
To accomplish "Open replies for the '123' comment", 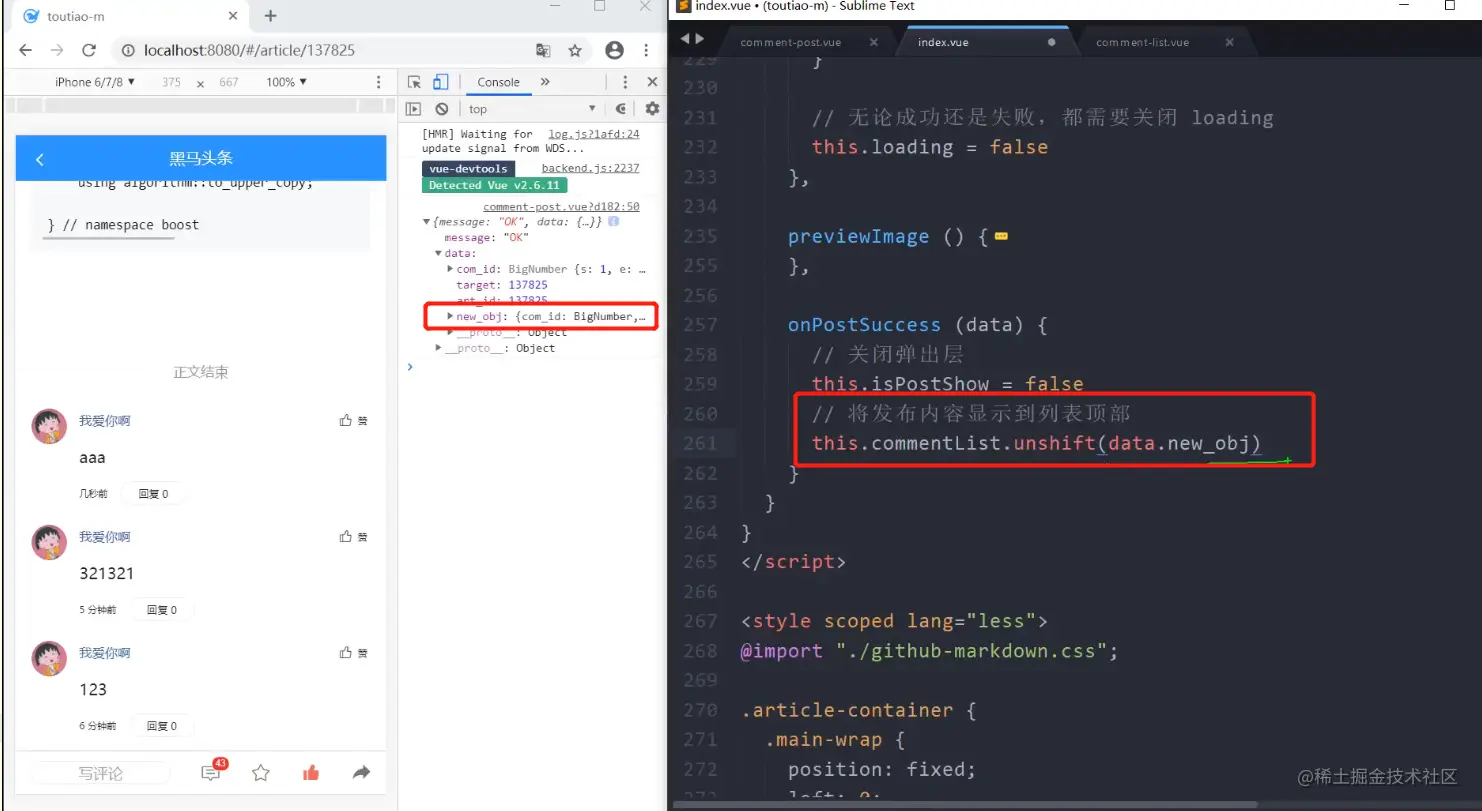I will coord(162,726).
